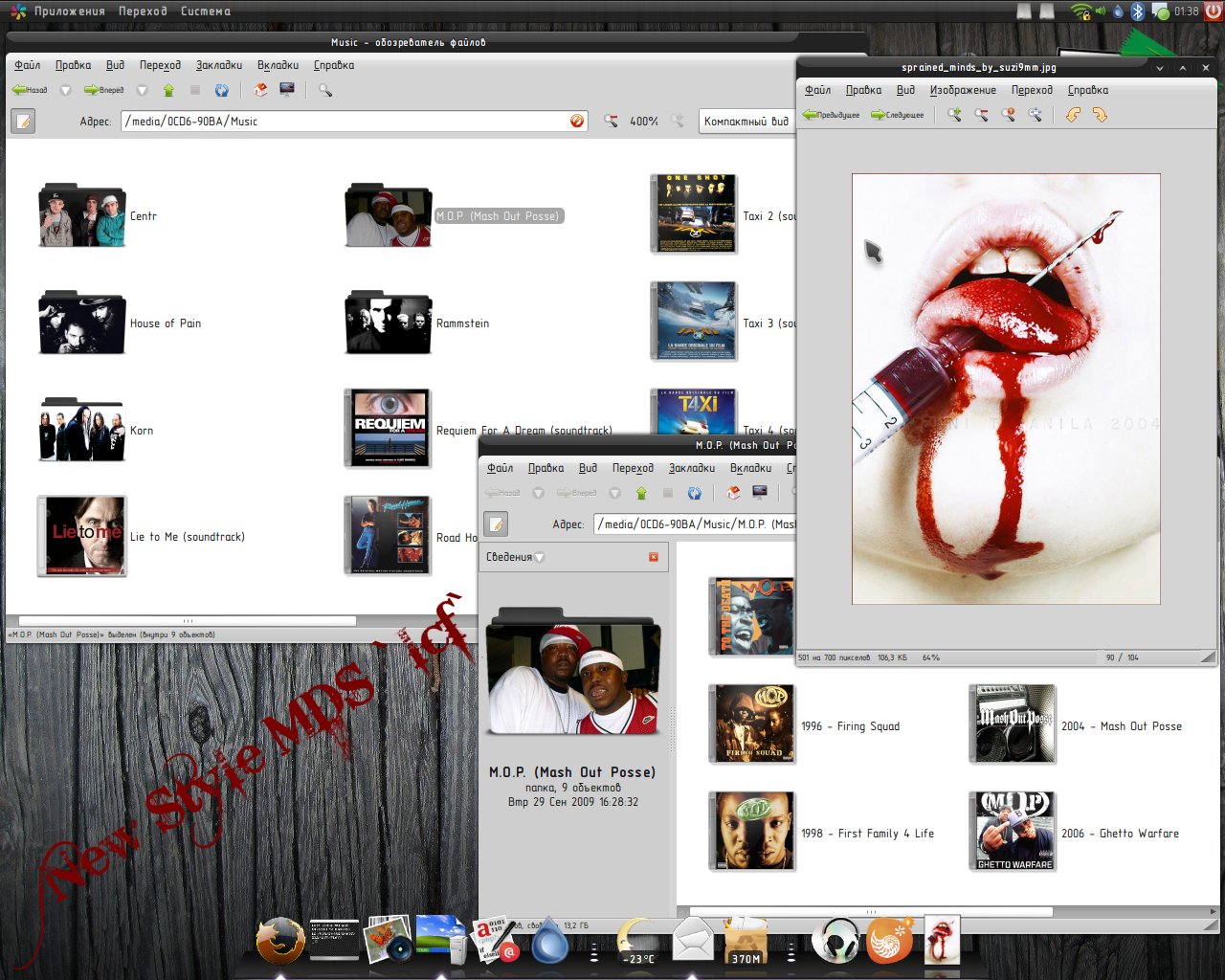Open Файл menu in Music window

pos(28,65)
